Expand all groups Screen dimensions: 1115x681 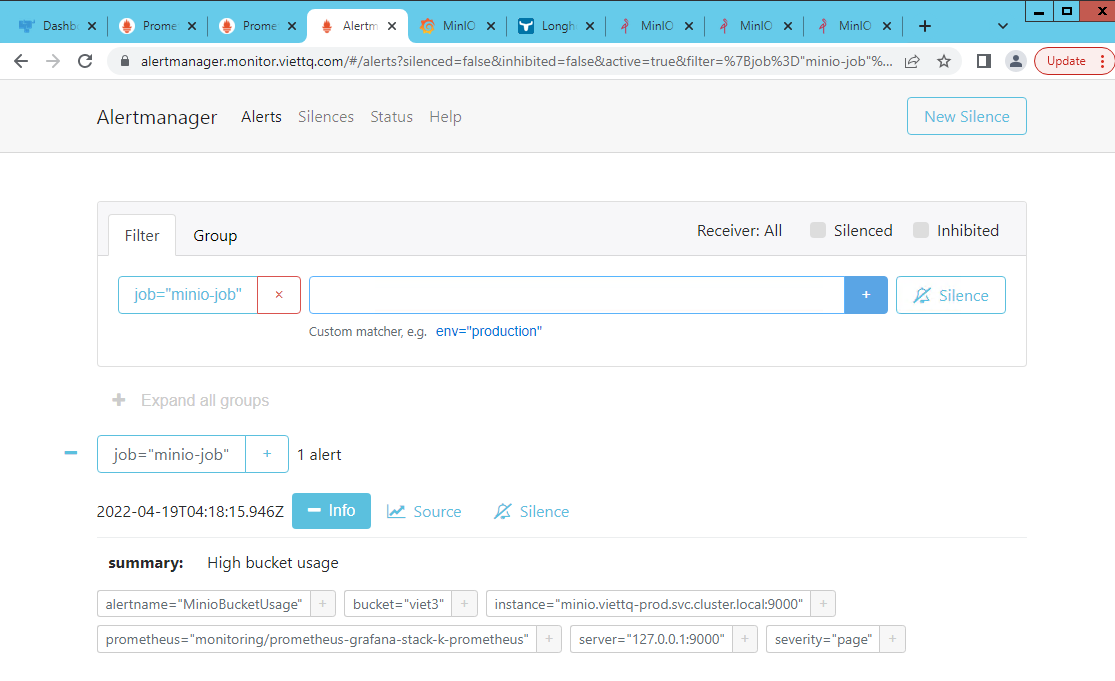click(191, 400)
